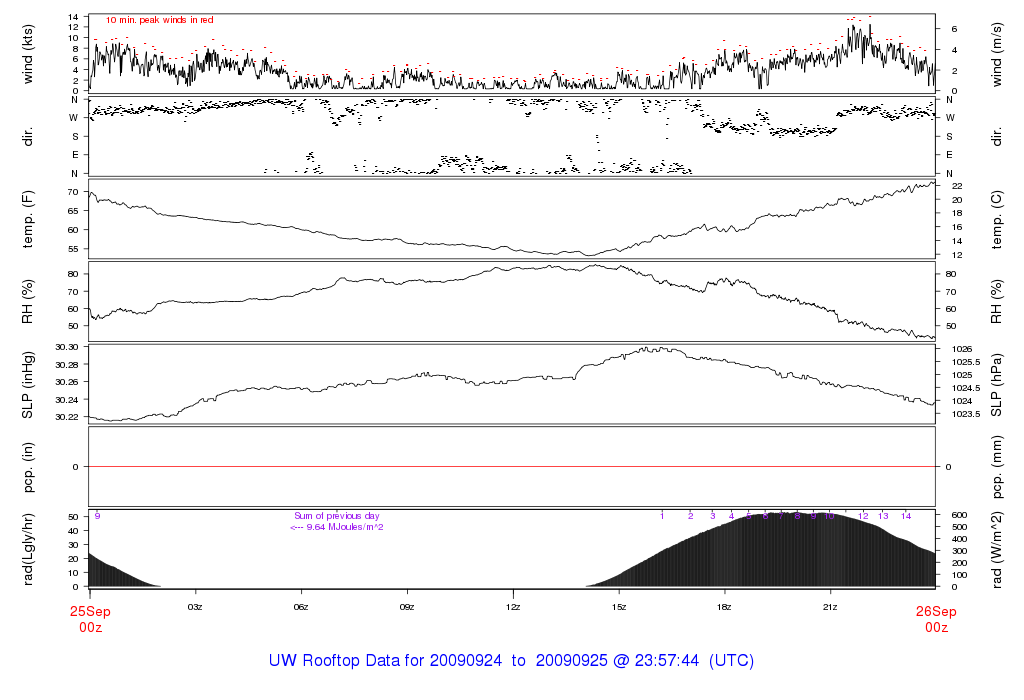1024x700 pixels.
Task: Click the 18z time axis tick
Action: tap(724, 607)
